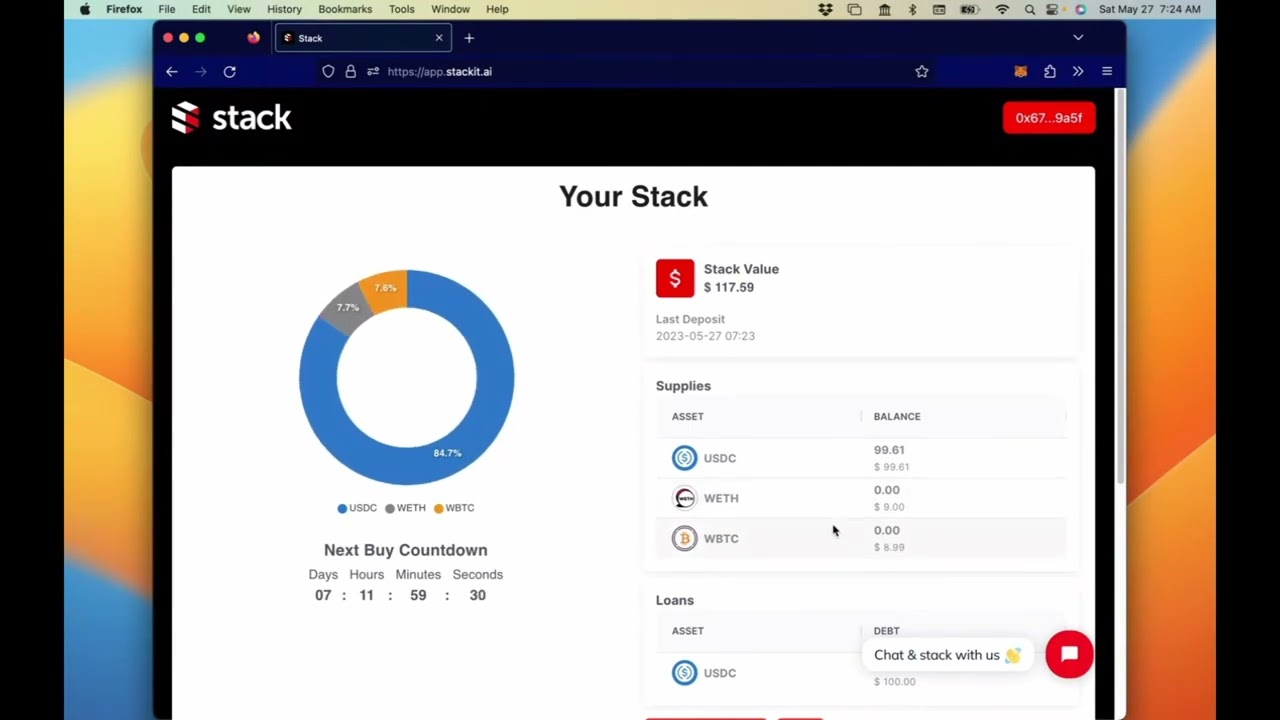Image resolution: width=1280 pixels, height=720 pixels.
Task: Open the red chat bubble widget
Action: (x=1069, y=654)
